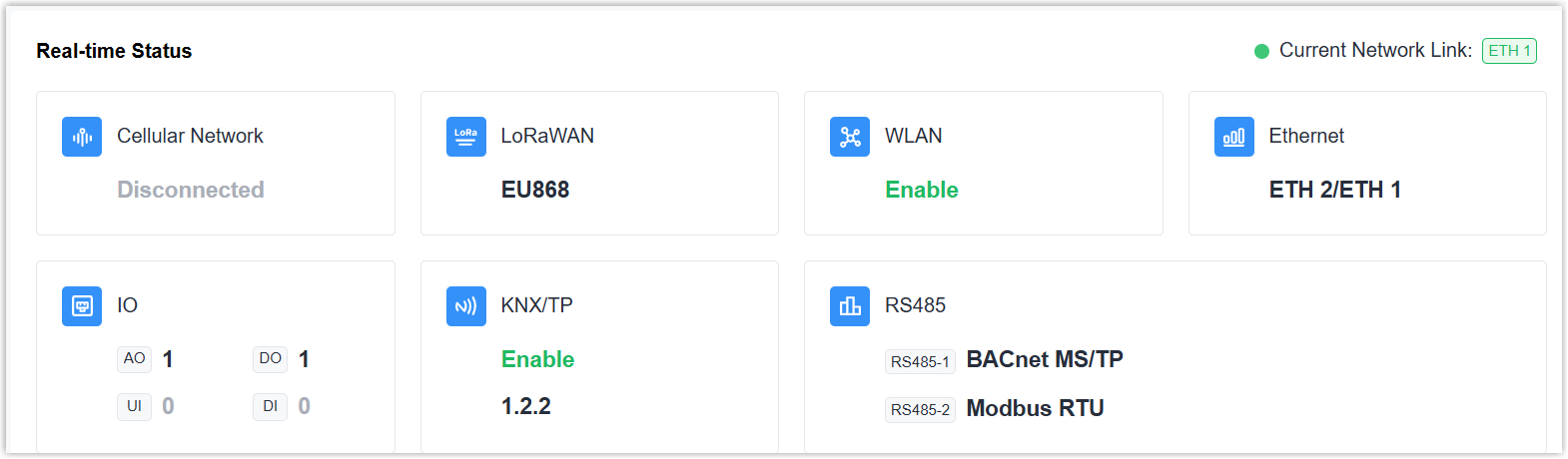The height and width of the screenshot is (459, 1568).
Task: Click the RS485-2 port tag
Action: click(x=920, y=409)
